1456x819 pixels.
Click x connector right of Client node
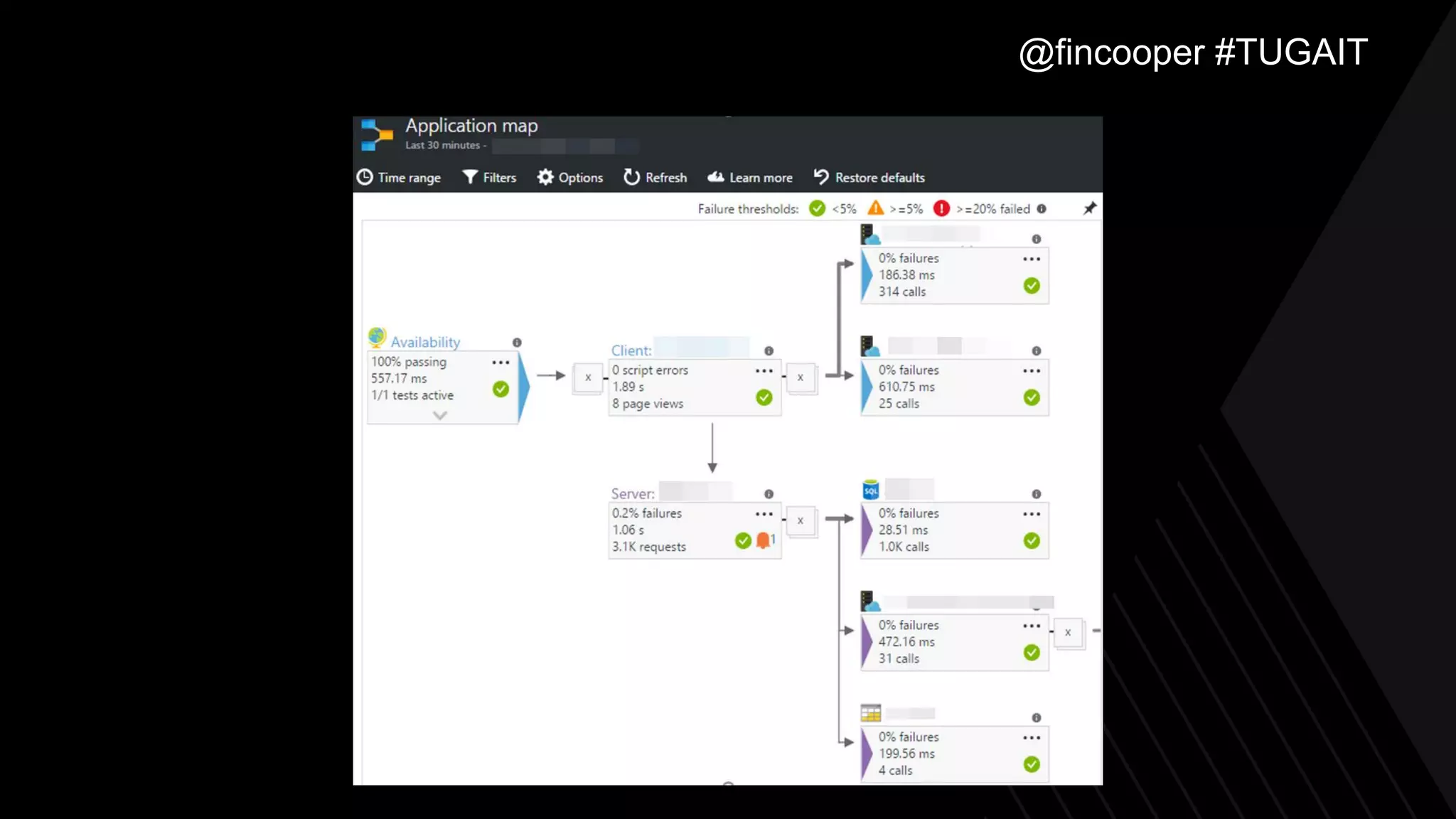coord(801,378)
